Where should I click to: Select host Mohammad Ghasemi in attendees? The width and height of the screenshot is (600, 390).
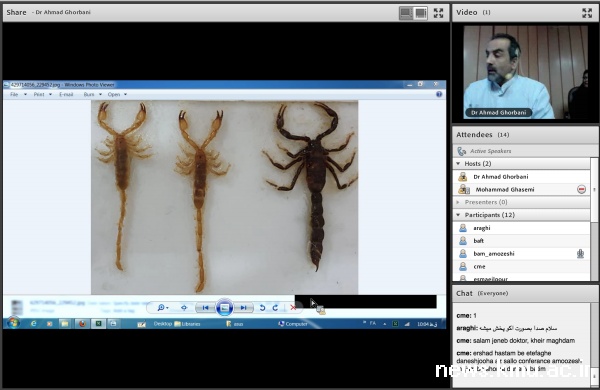[522, 189]
